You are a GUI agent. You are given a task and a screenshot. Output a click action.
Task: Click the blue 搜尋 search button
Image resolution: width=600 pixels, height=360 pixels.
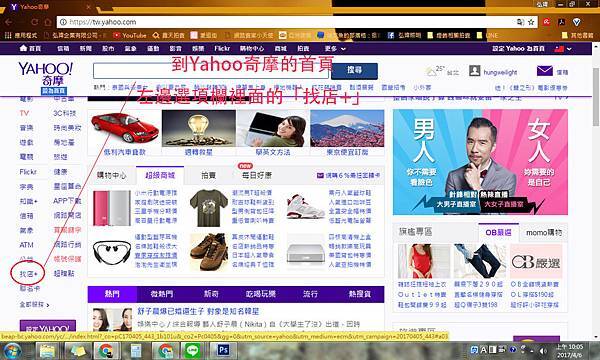[x=354, y=70]
